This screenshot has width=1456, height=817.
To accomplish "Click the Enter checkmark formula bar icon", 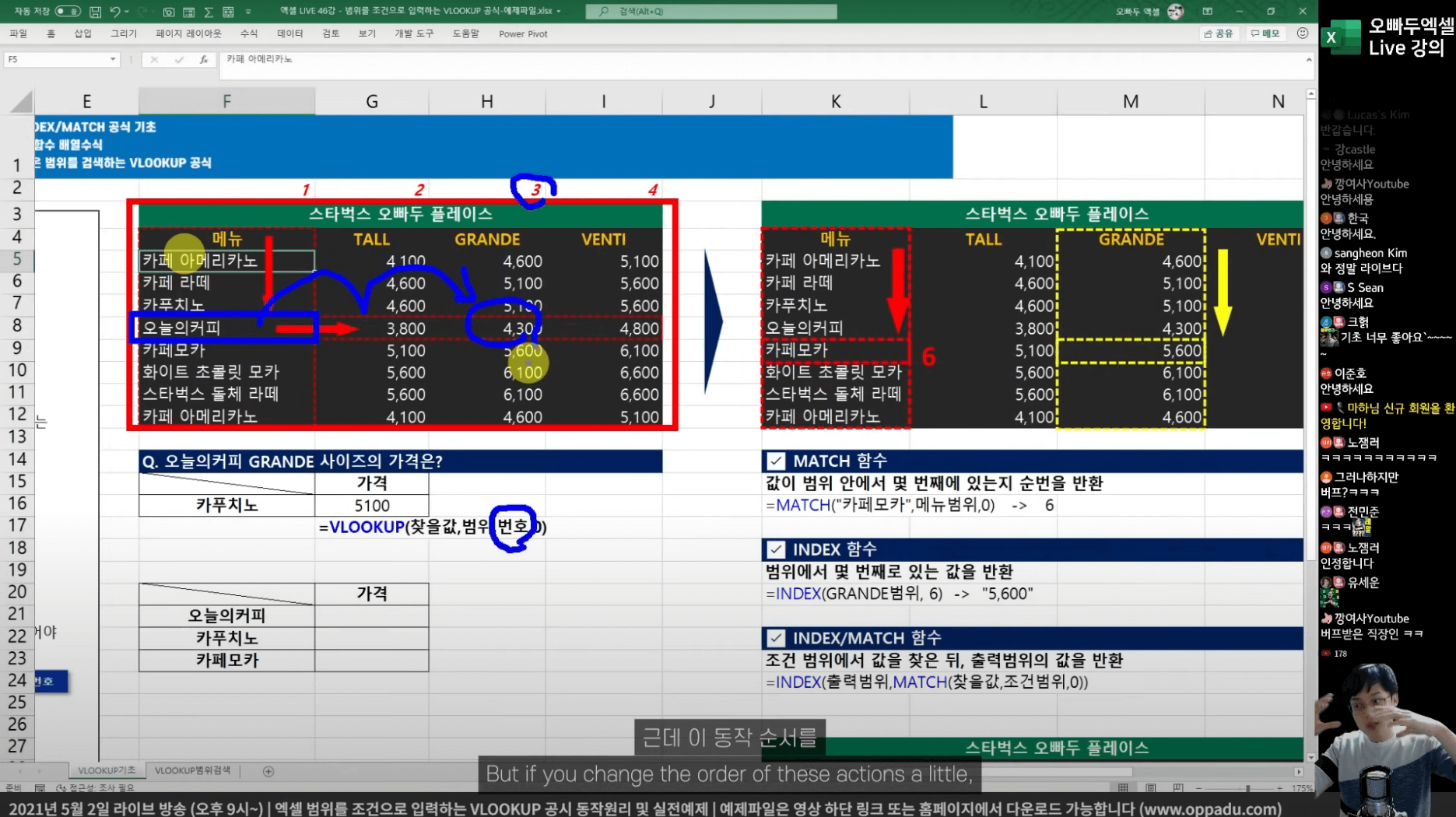I will [179, 59].
